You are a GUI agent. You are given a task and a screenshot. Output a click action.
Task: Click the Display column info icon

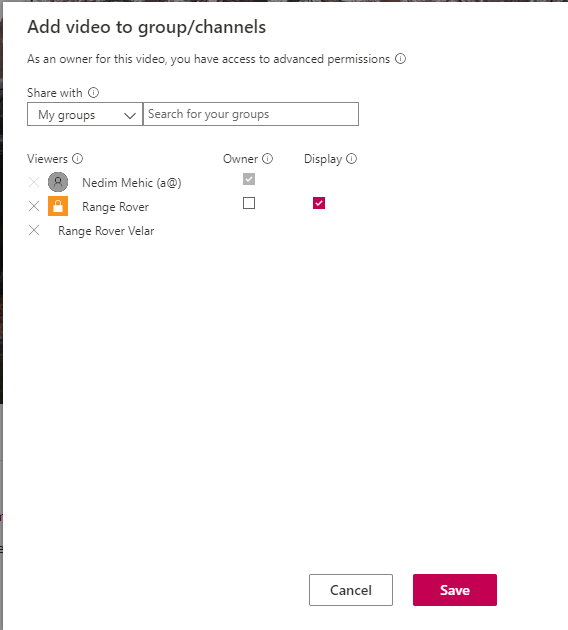351,159
